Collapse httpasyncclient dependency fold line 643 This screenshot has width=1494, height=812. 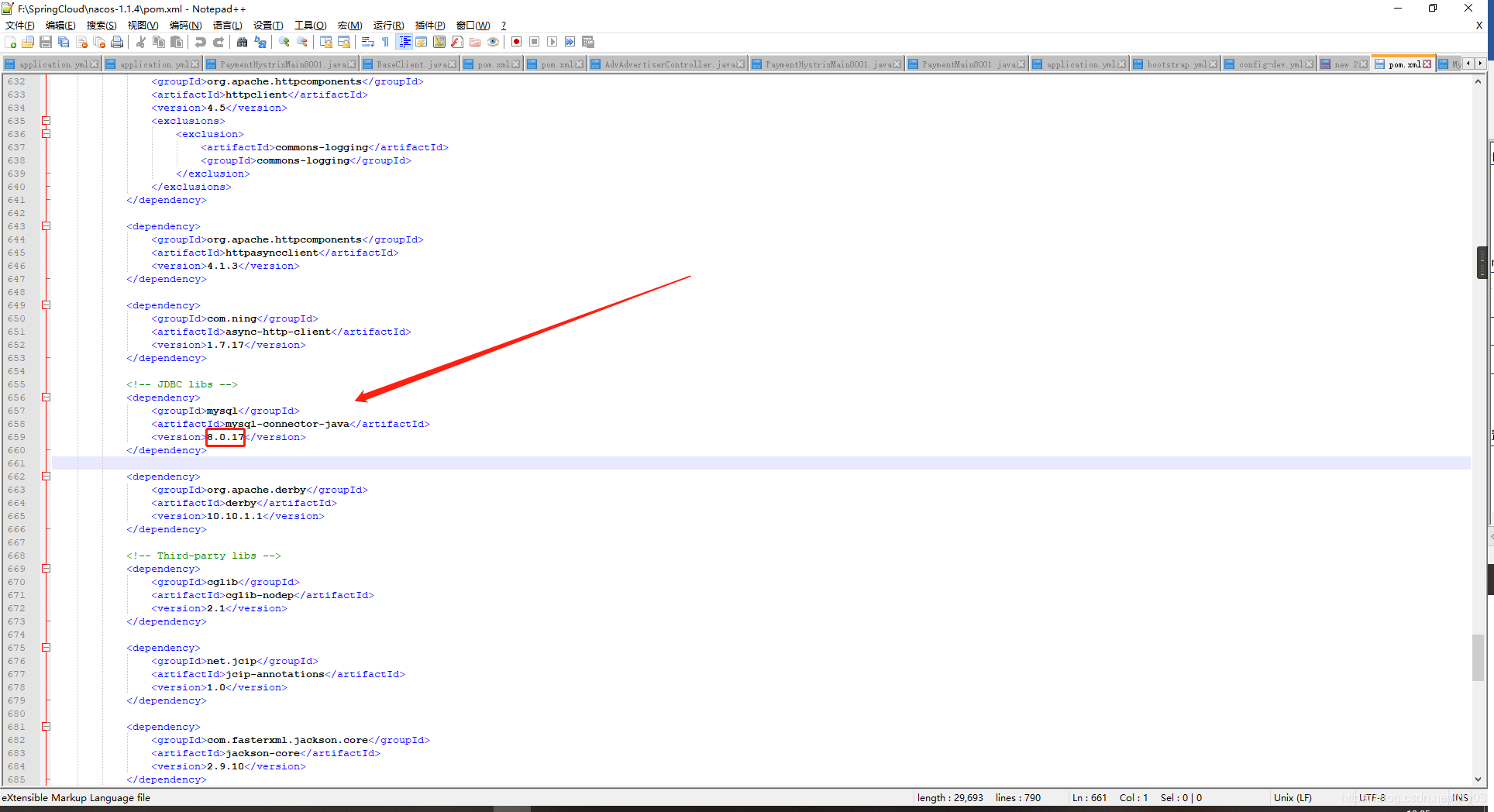pyautogui.click(x=46, y=226)
